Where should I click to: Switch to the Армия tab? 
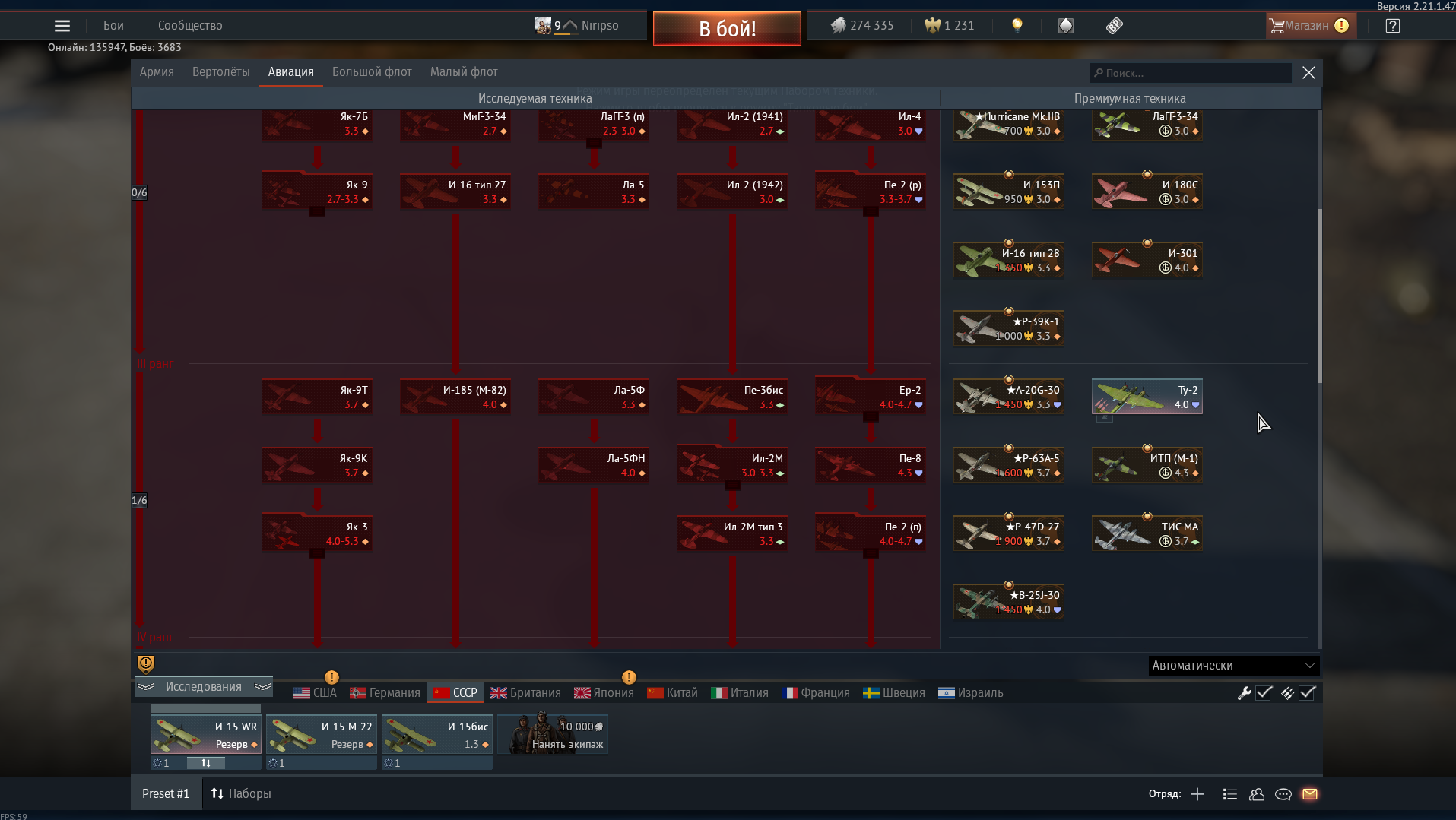pos(157,72)
